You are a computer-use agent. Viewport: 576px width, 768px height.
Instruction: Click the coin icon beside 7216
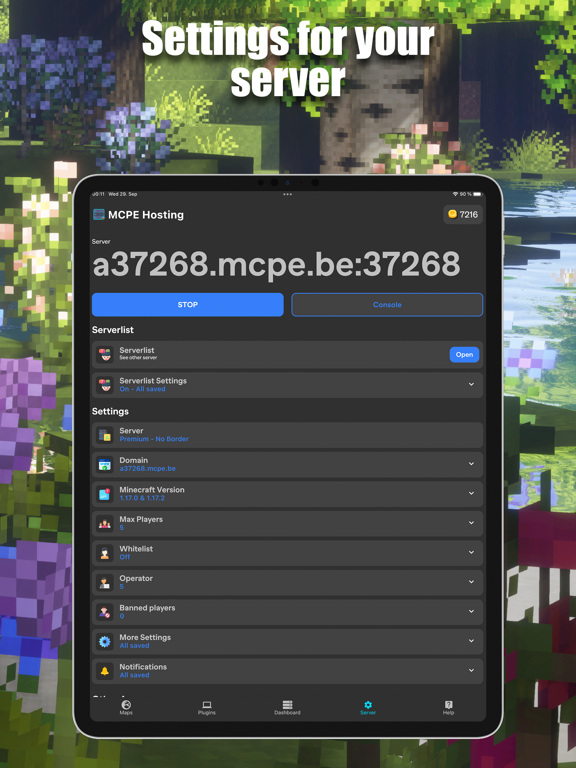pyautogui.click(x=453, y=214)
